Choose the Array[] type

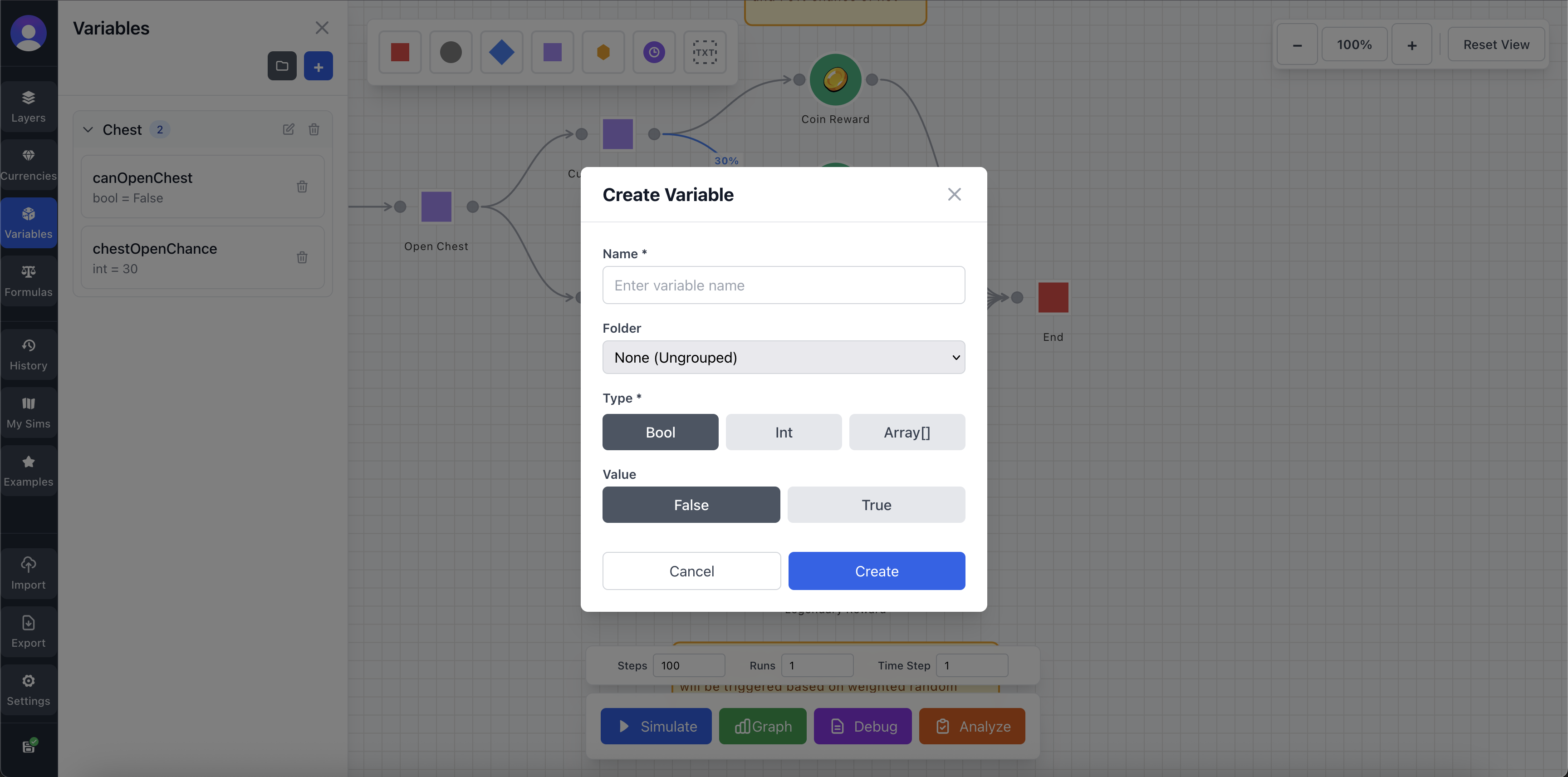(x=906, y=433)
